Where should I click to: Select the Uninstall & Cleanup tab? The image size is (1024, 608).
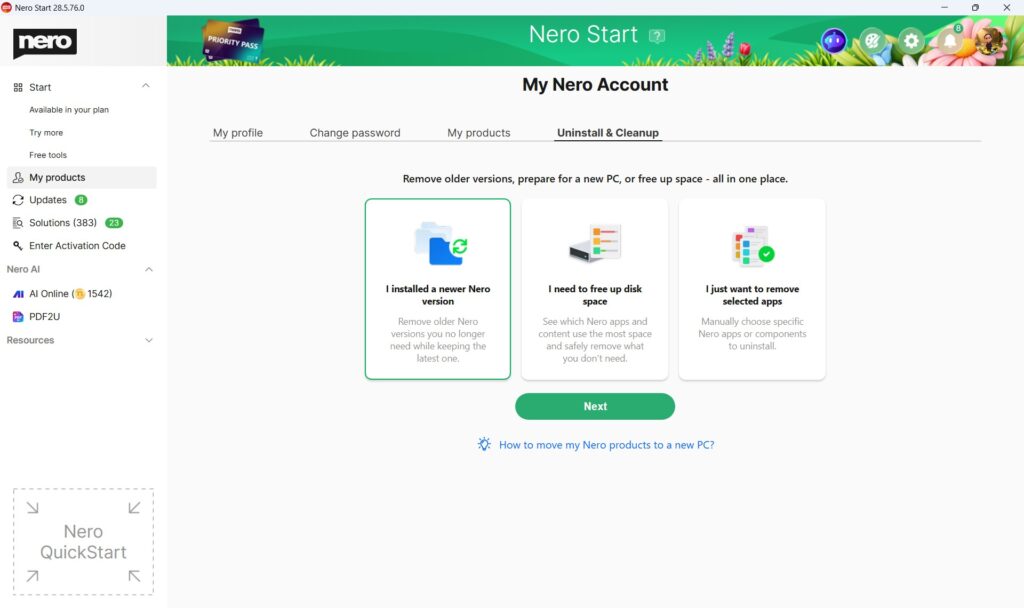tap(608, 133)
